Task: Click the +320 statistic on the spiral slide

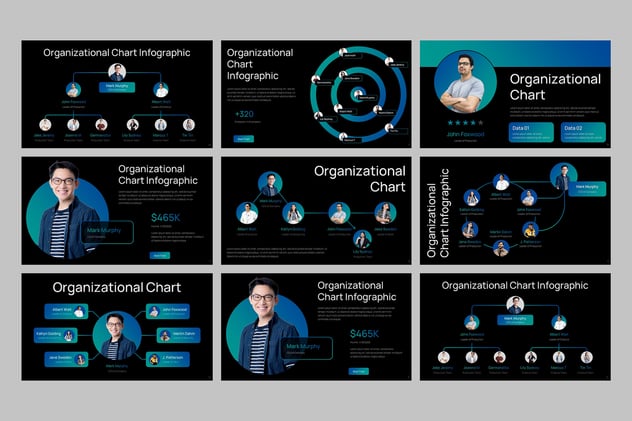Action: [x=244, y=114]
